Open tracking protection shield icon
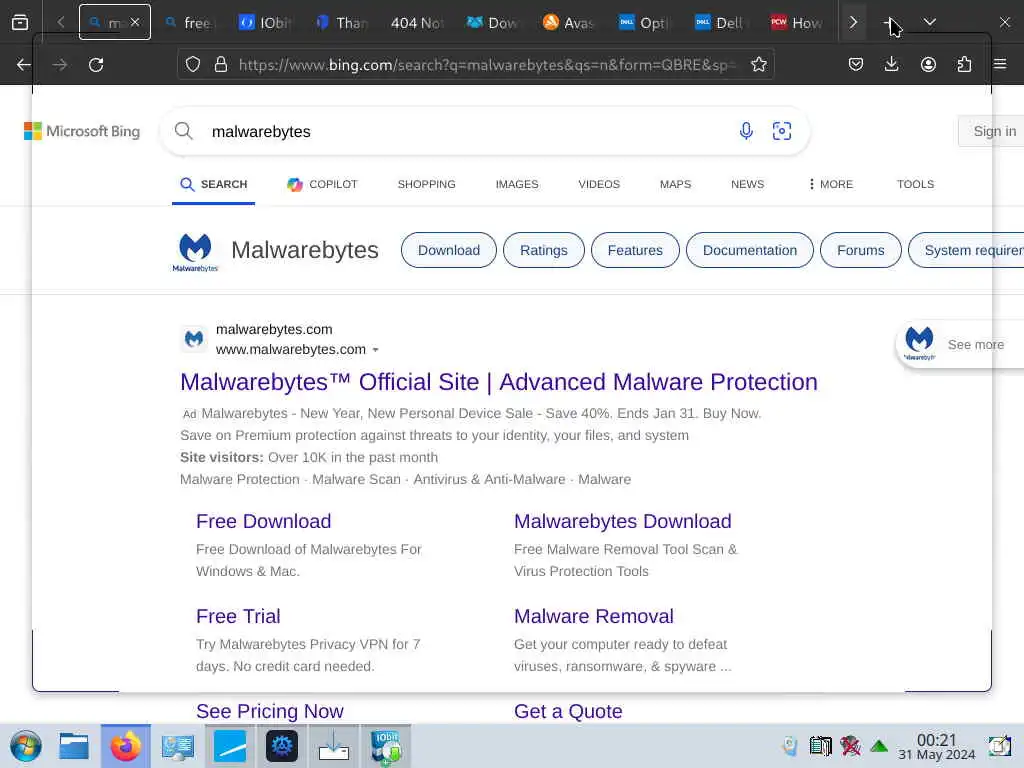The height and width of the screenshot is (768, 1024). point(193,65)
